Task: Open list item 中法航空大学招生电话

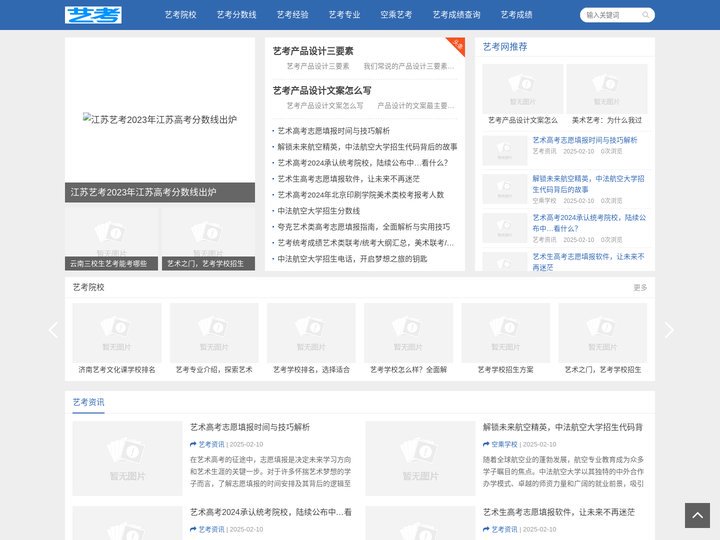Action: click(x=352, y=259)
